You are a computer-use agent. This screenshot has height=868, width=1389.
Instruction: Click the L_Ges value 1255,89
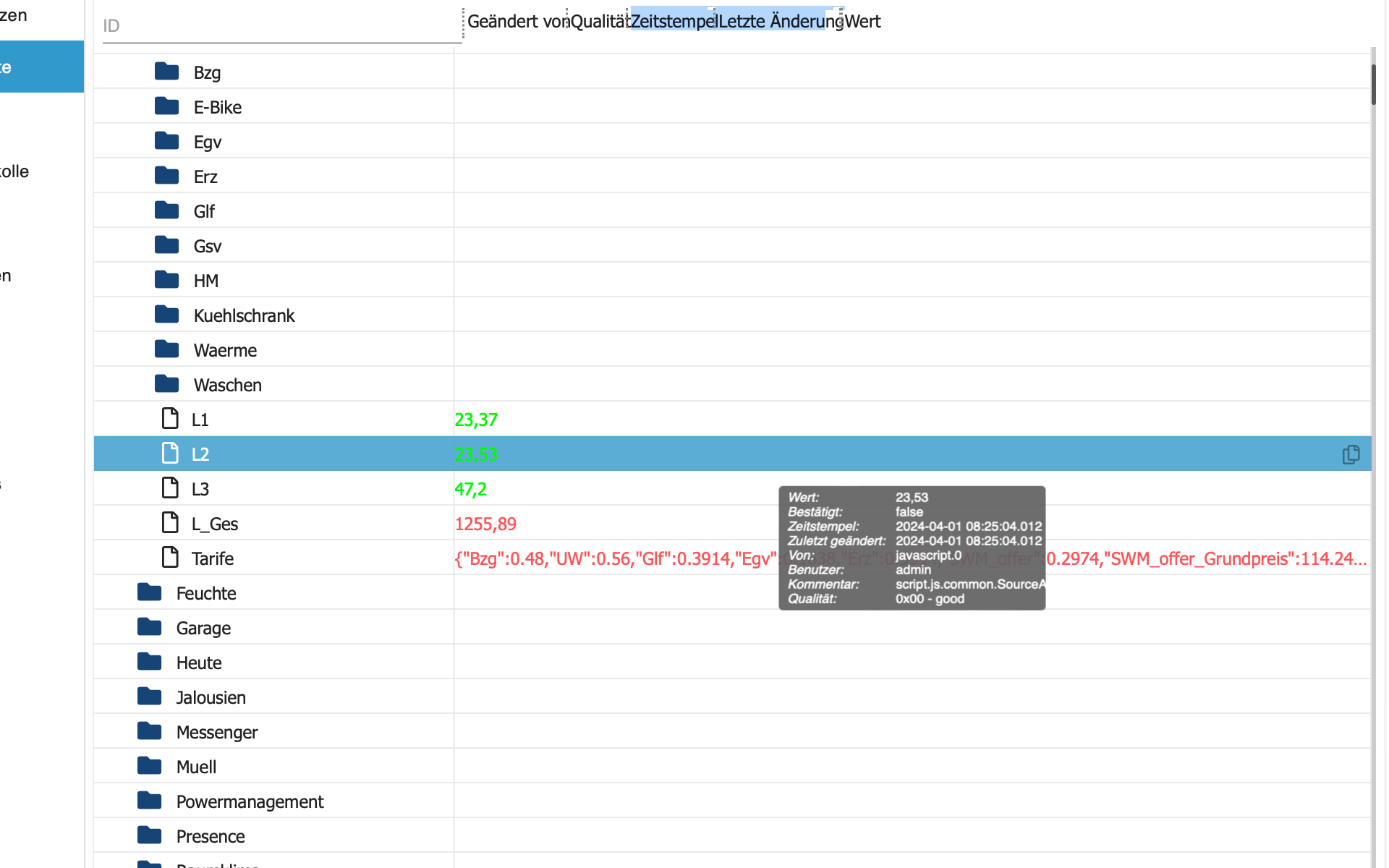(485, 524)
